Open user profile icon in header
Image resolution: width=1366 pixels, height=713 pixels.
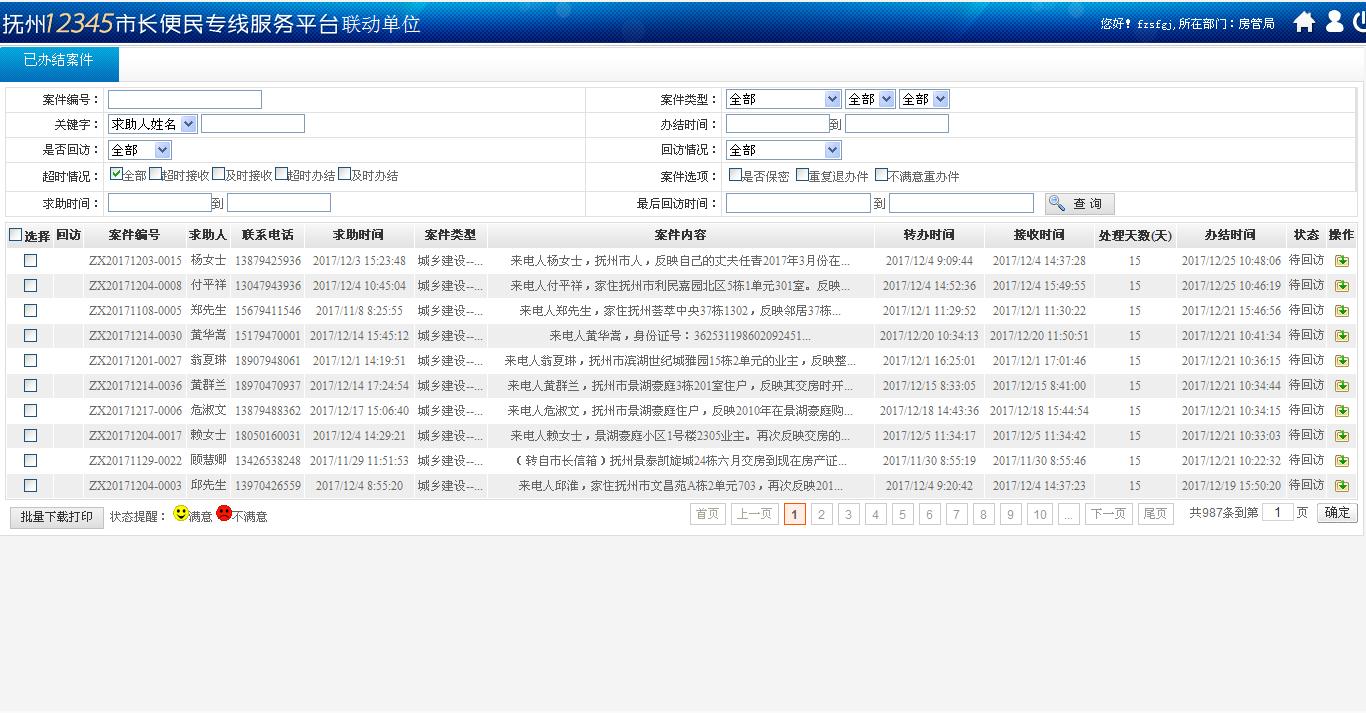[1335, 22]
